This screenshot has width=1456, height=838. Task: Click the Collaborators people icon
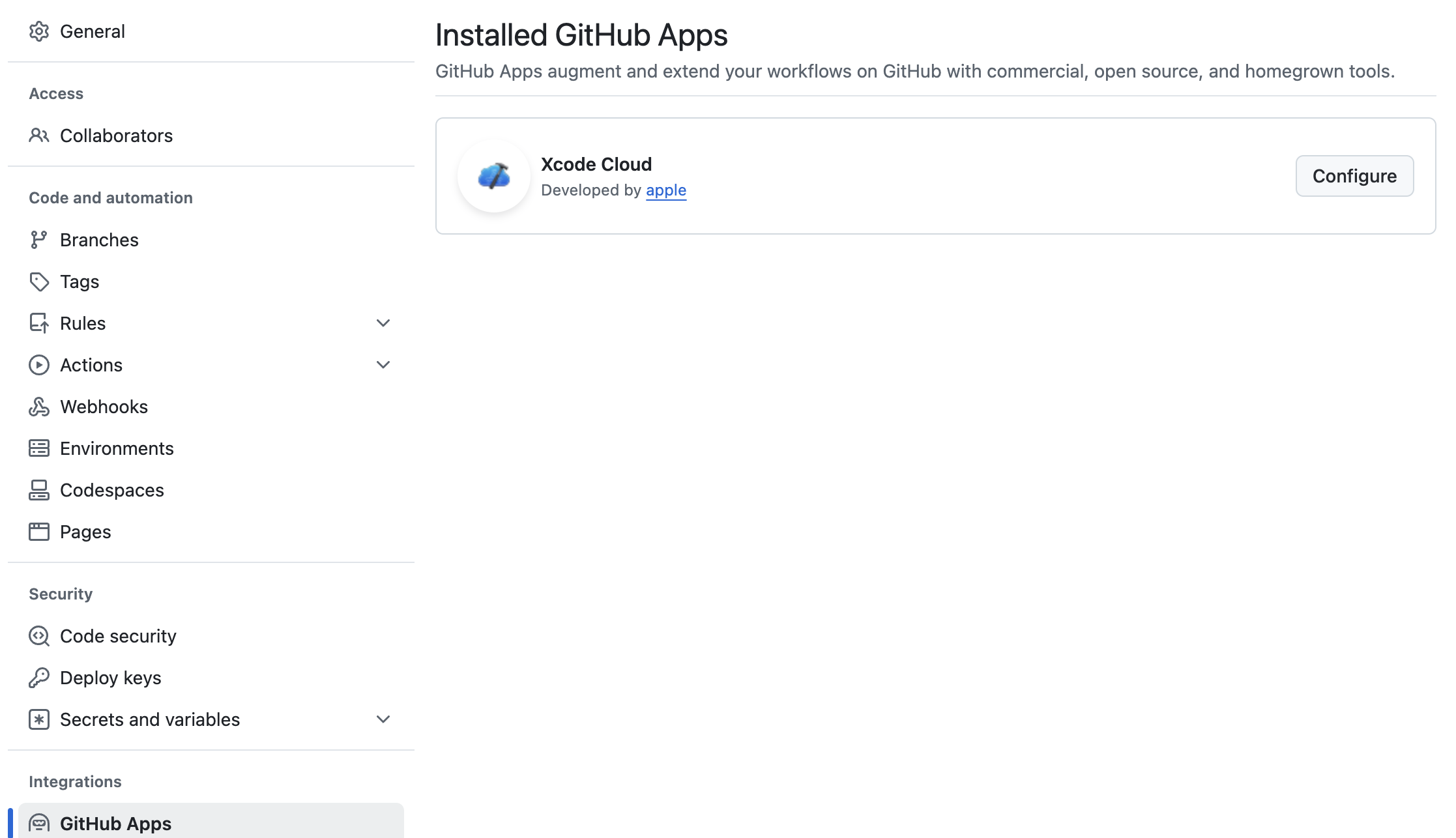(x=39, y=136)
